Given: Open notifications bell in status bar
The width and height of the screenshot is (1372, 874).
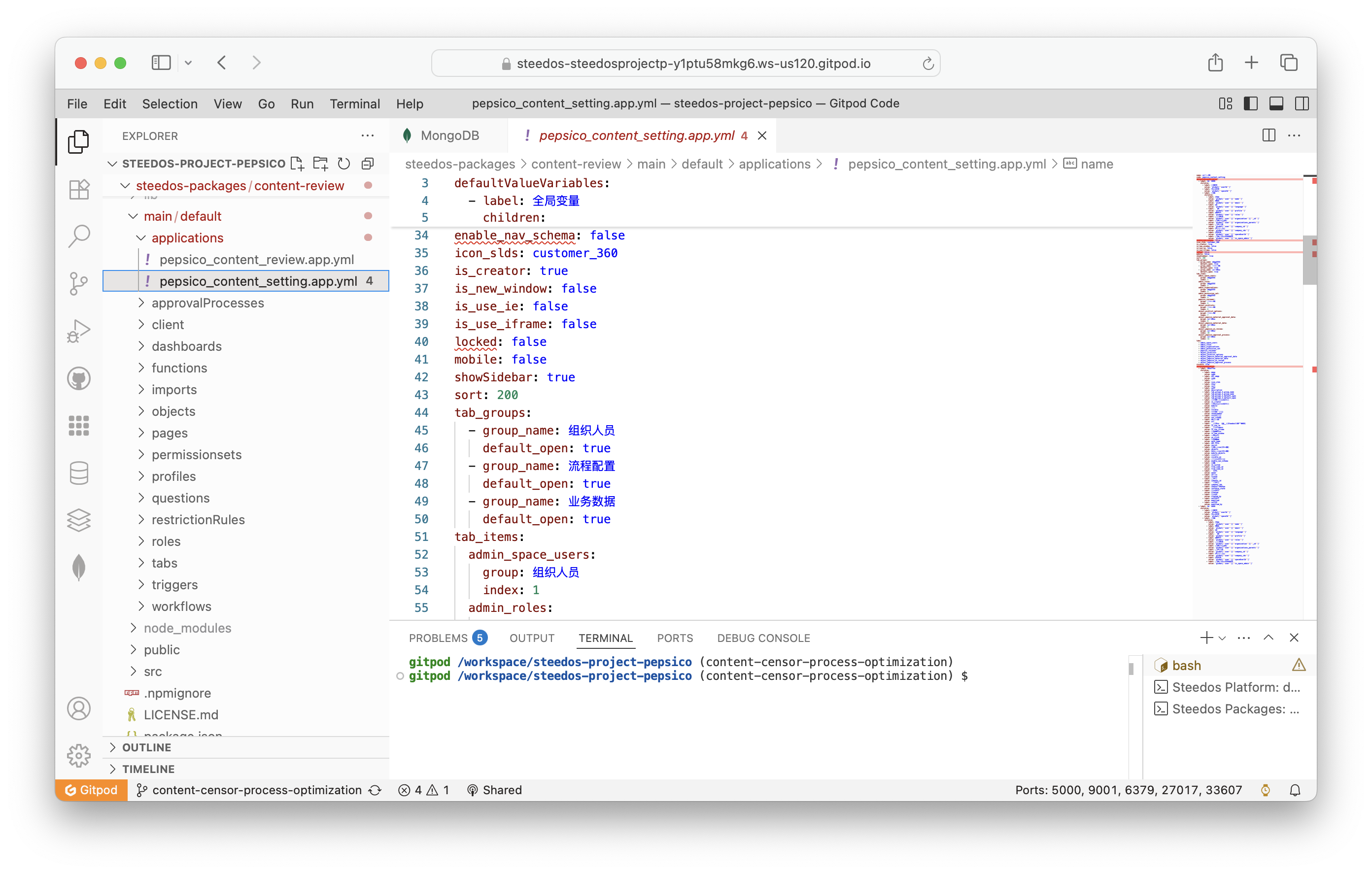Looking at the screenshot, I should [1295, 790].
